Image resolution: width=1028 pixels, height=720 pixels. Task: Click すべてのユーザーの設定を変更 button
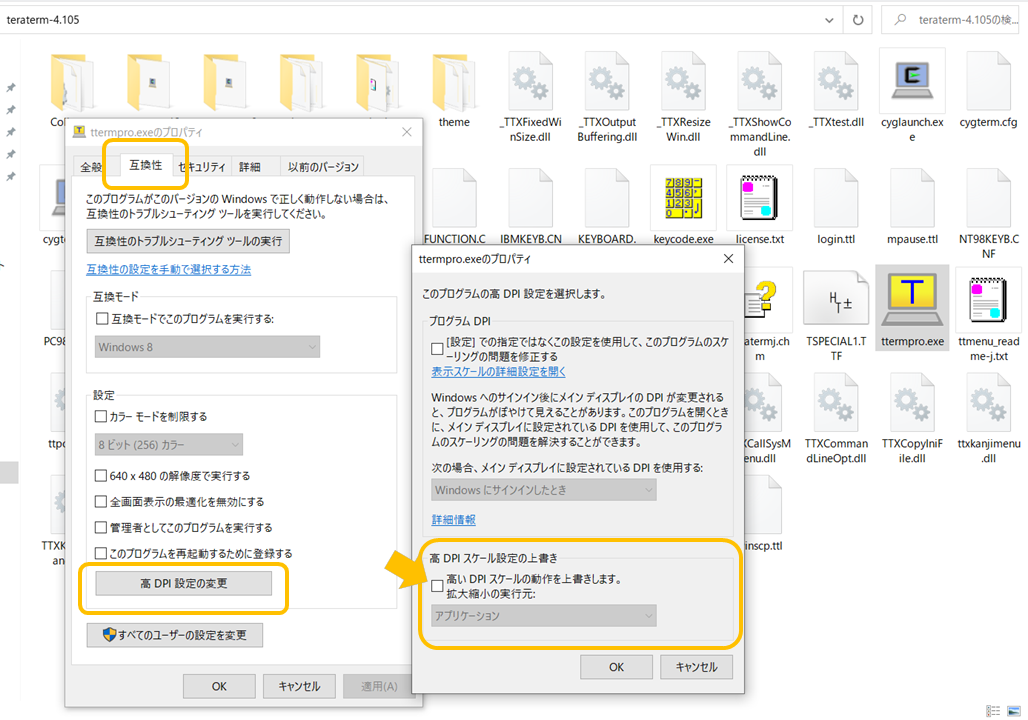coord(175,635)
